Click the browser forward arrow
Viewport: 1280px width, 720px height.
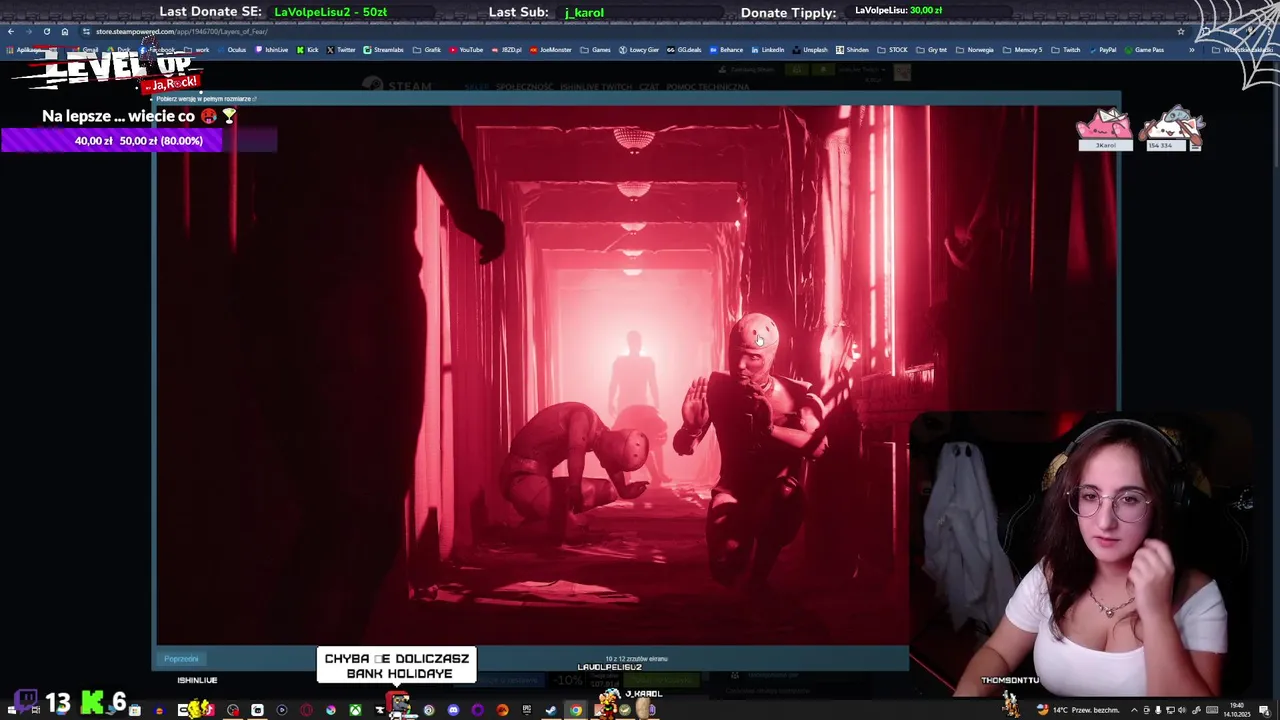pos(28,31)
